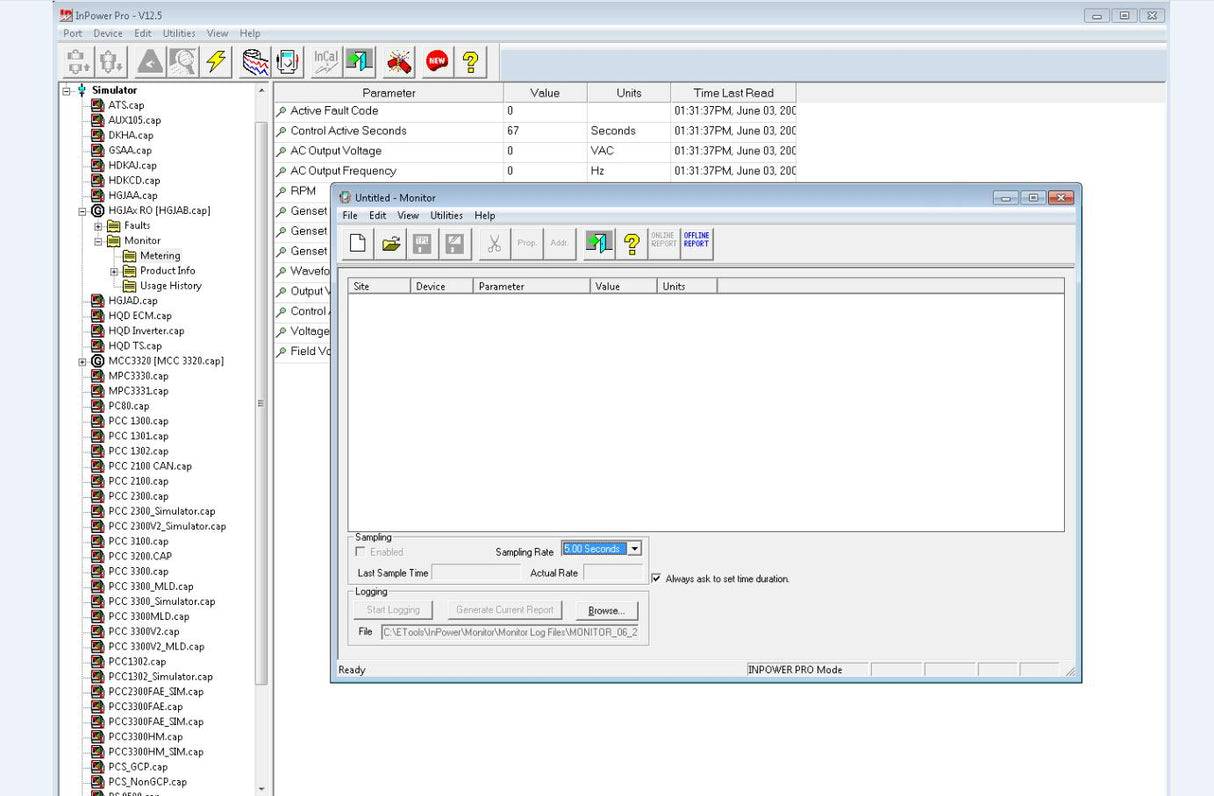
Task: Click open folder icon in Monitor toolbar
Action: coord(391,243)
